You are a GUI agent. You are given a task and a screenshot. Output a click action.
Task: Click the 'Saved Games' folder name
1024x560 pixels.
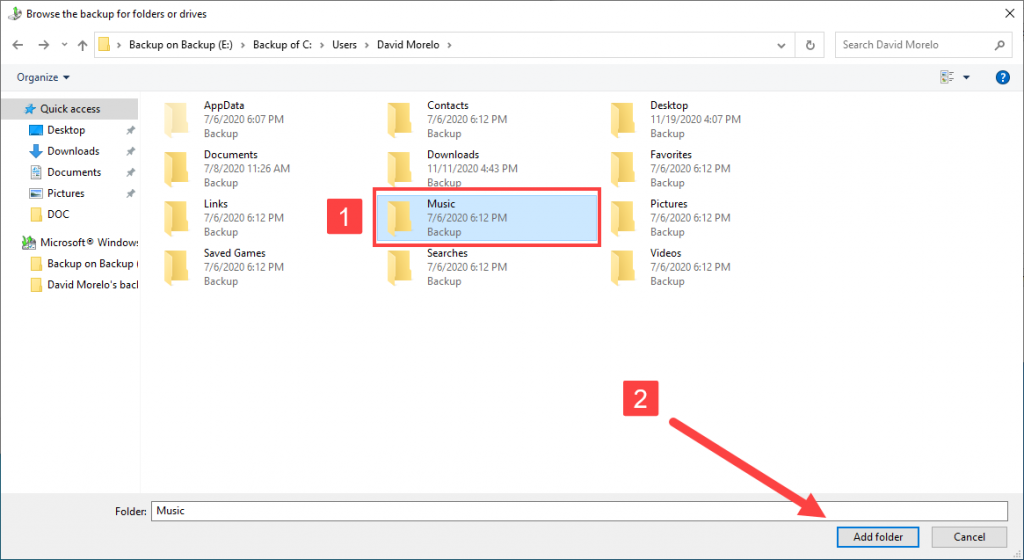(234, 253)
